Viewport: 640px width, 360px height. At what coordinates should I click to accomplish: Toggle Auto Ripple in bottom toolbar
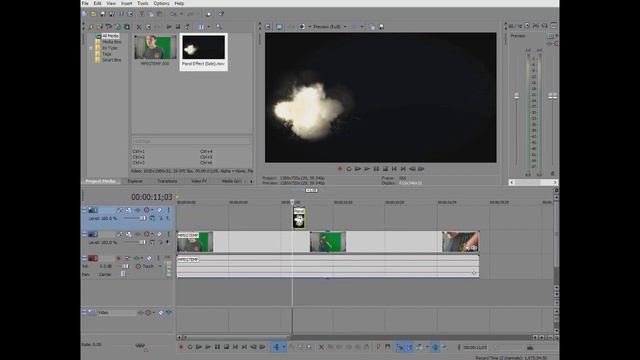pos(419,347)
